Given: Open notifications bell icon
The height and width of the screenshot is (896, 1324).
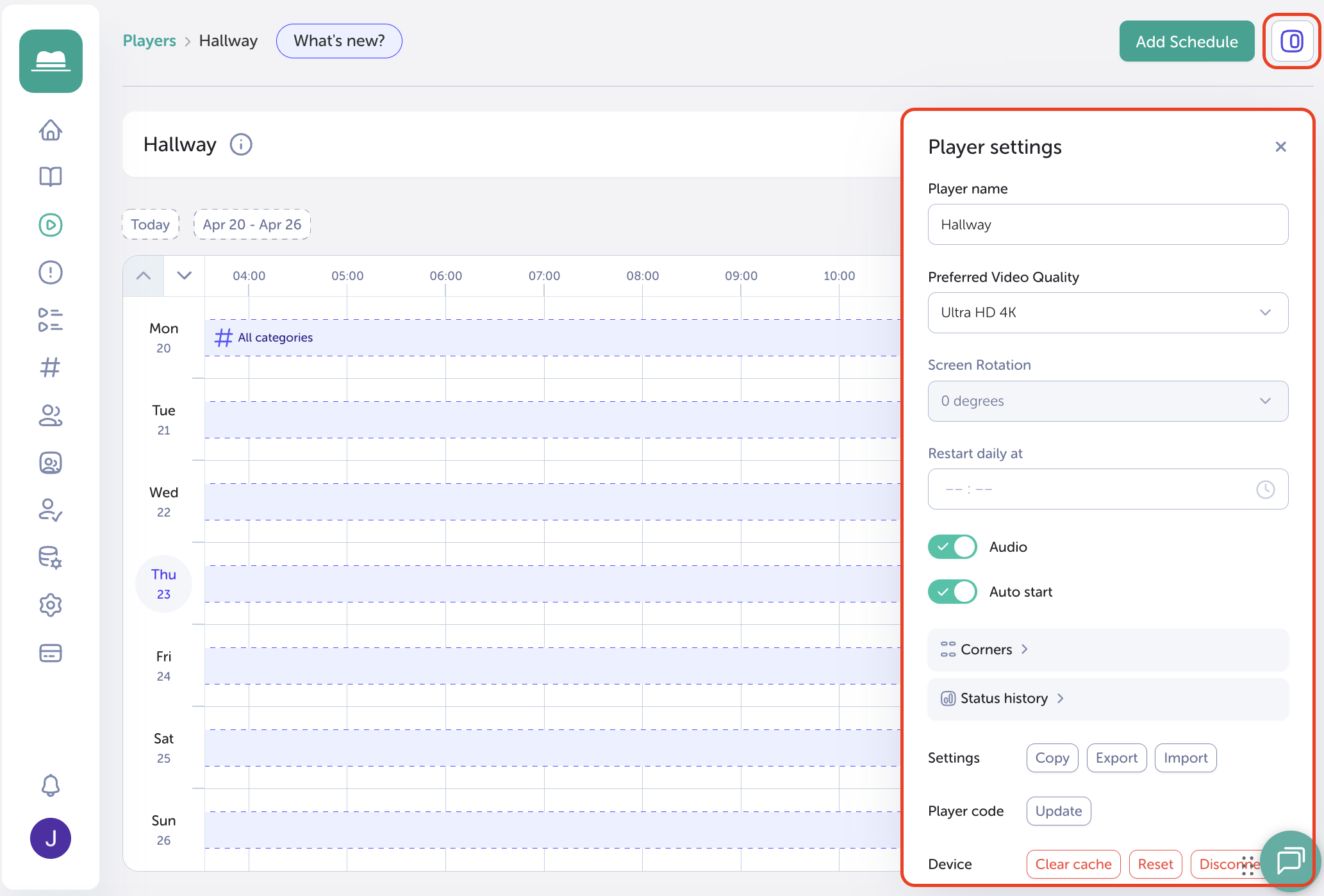Looking at the screenshot, I should 51,785.
